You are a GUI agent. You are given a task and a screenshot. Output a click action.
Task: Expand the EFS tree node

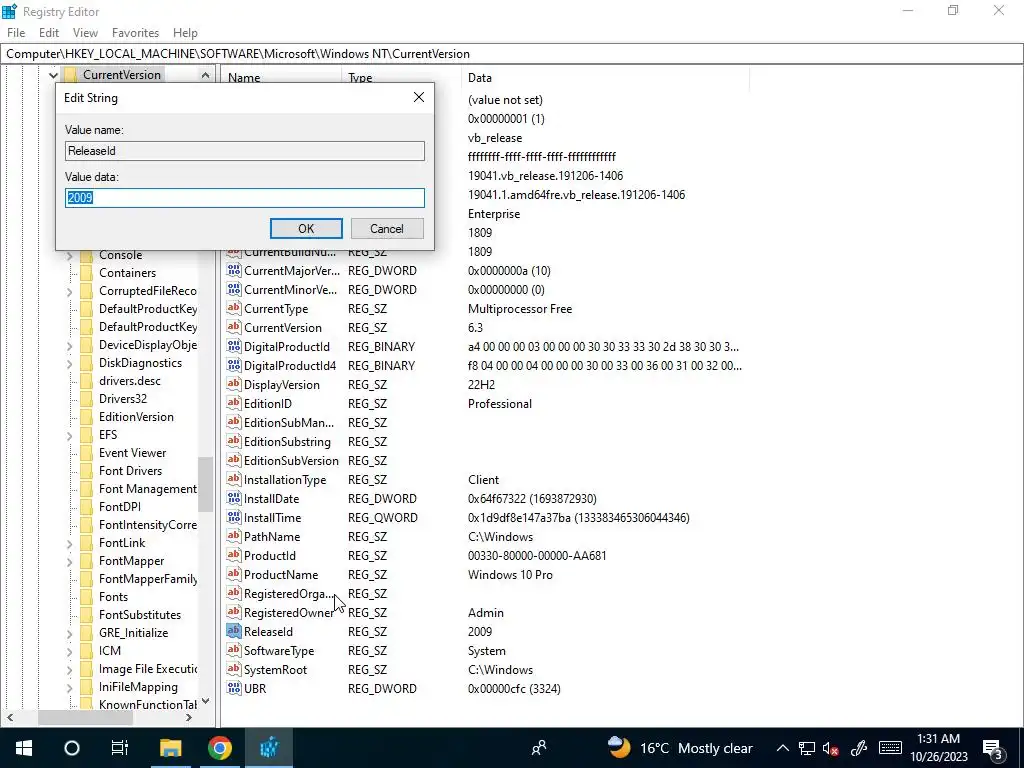coord(70,435)
